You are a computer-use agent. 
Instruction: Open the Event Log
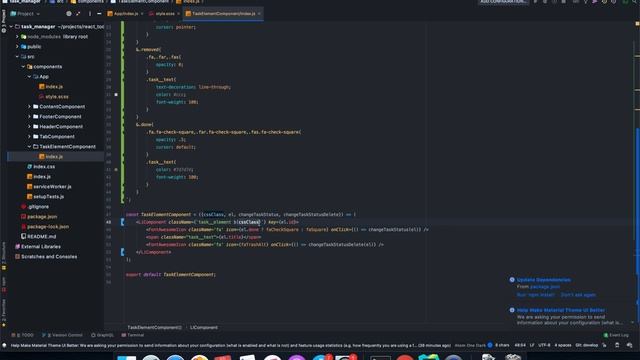pyautogui.click(x=616, y=335)
